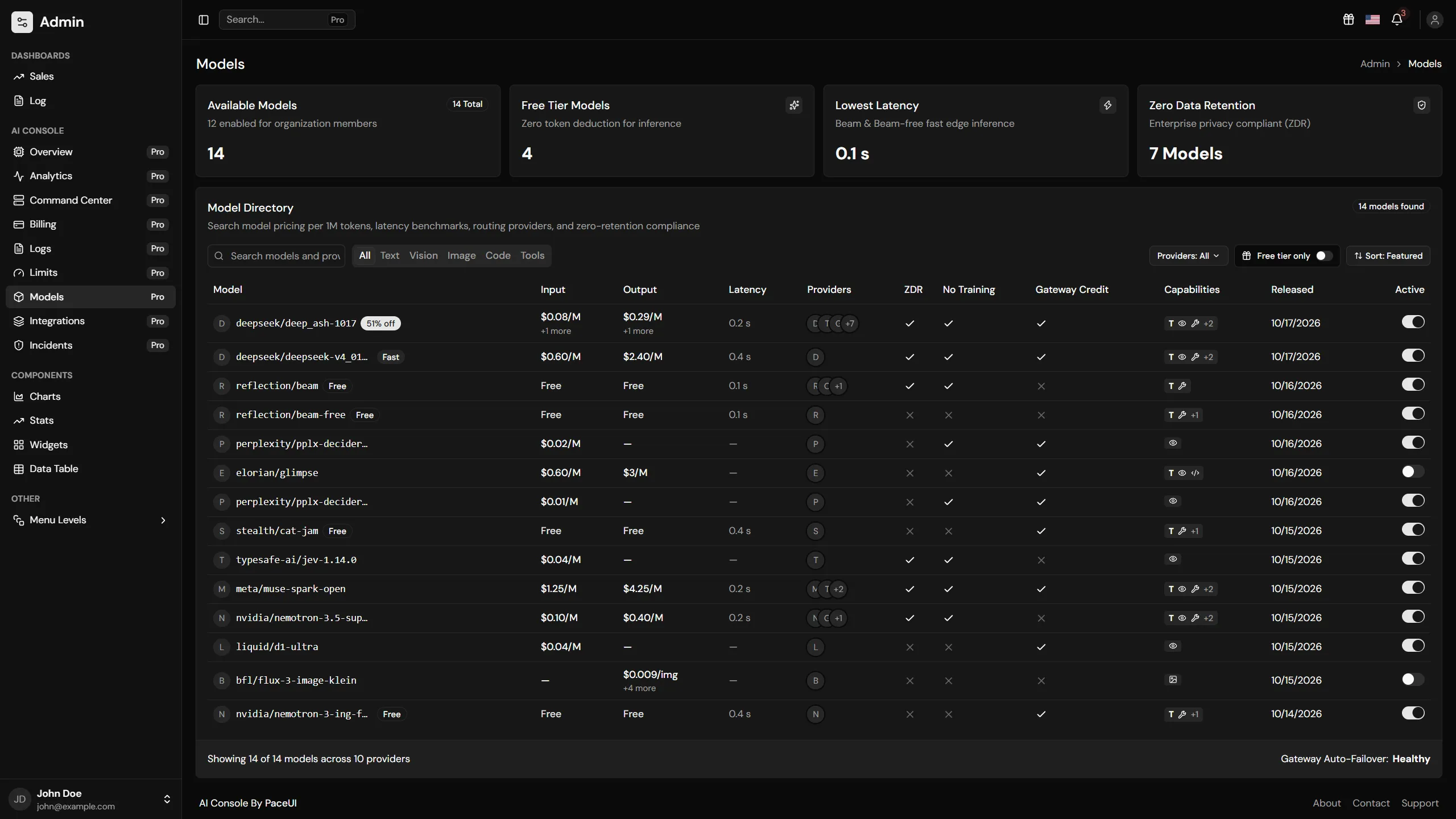Change language via US flag icon
Screen dimensions: 1456x819
1372,20
